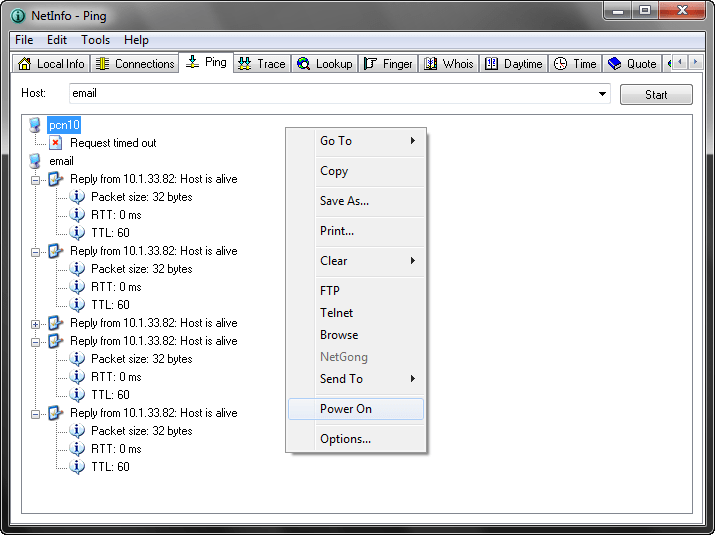The image size is (715, 535).
Task: Select Browse in the context menu
Action: click(356, 335)
